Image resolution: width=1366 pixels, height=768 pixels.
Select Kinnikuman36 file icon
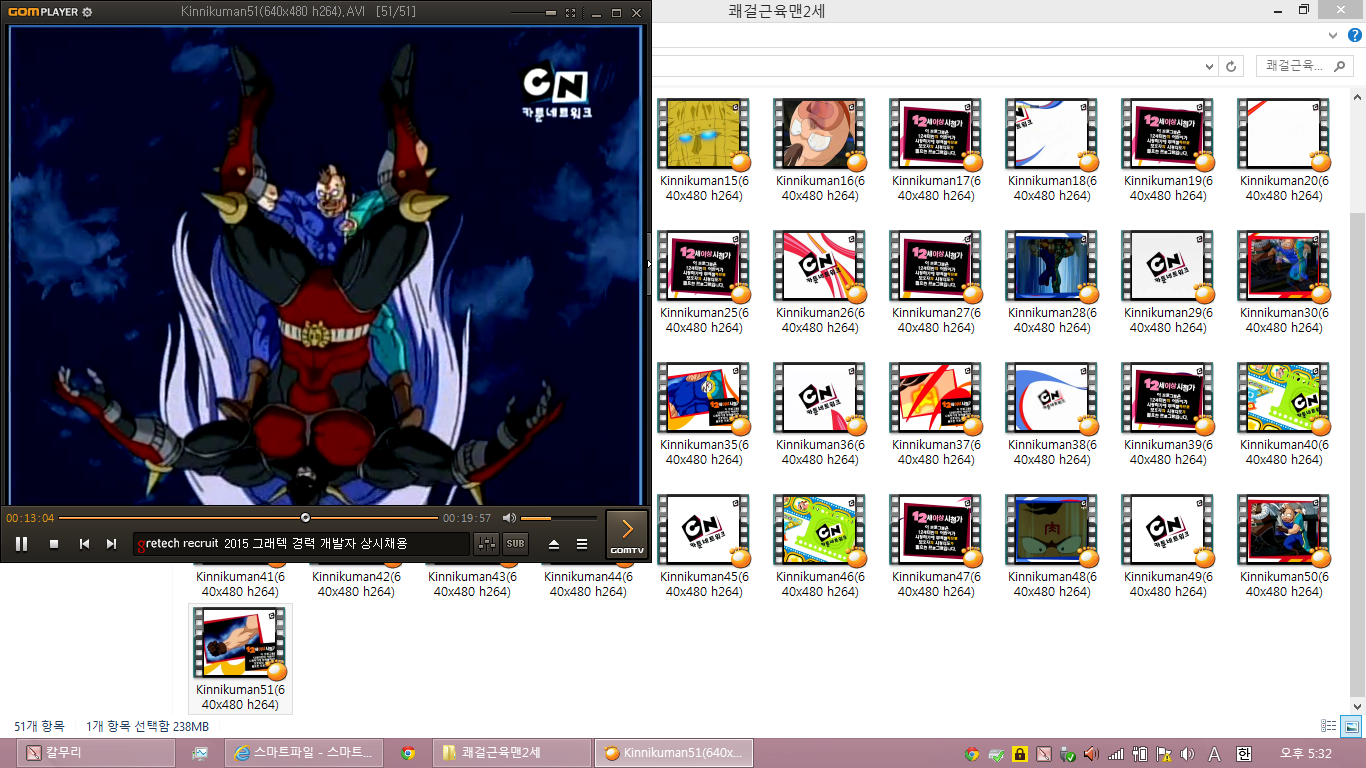click(x=818, y=398)
